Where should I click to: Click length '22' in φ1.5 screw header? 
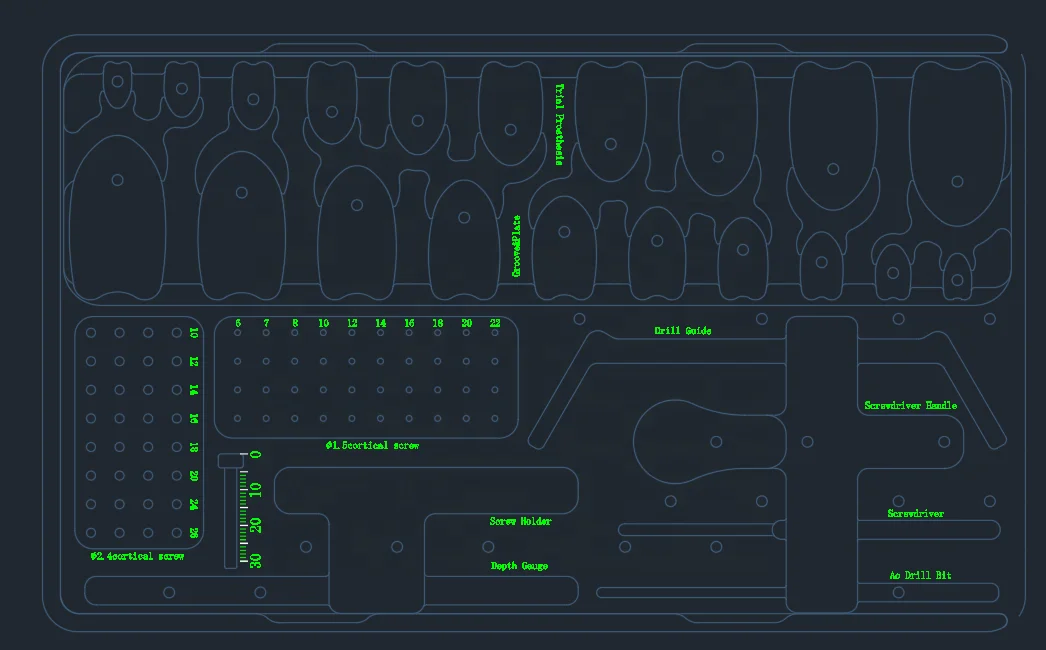495,323
